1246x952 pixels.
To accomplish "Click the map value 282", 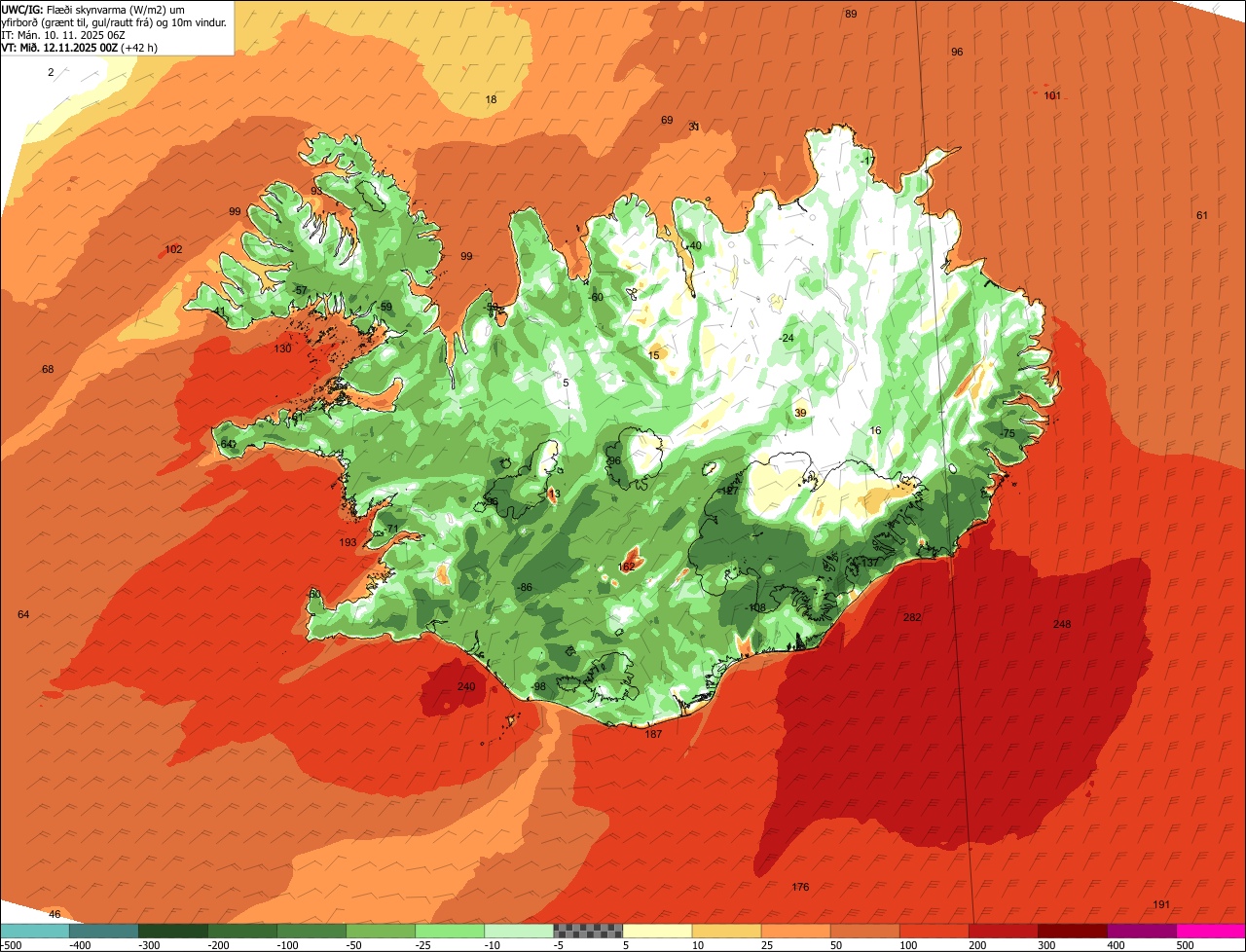I will pos(912,617).
